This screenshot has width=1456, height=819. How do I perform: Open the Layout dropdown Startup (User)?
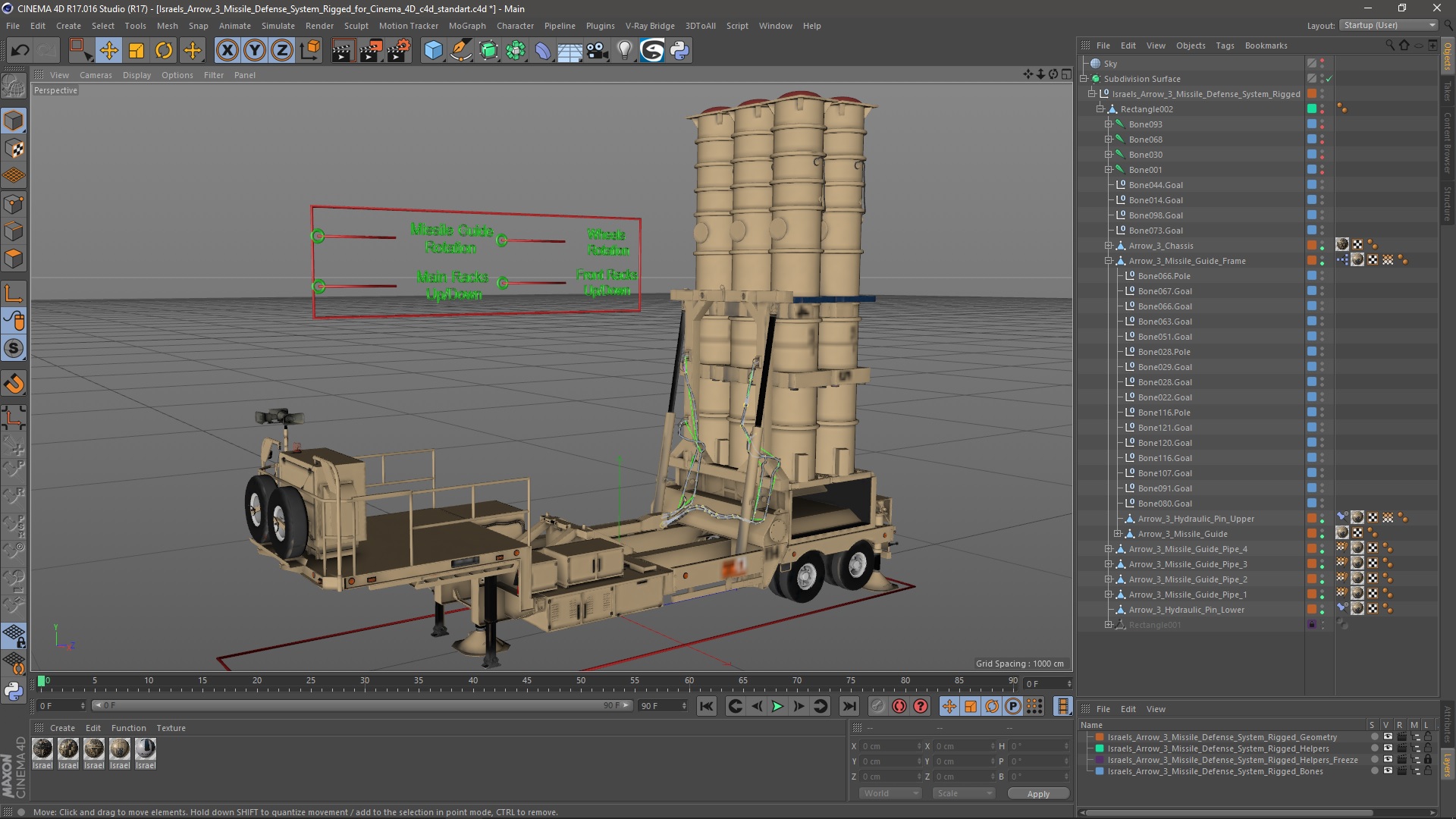(x=1389, y=25)
